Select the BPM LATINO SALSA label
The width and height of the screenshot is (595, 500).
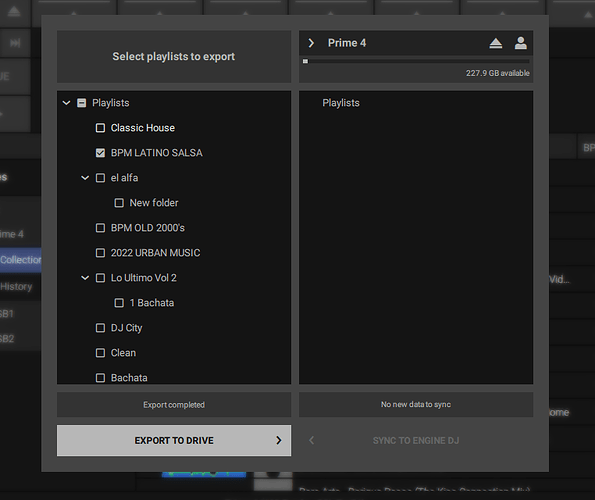click(157, 153)
